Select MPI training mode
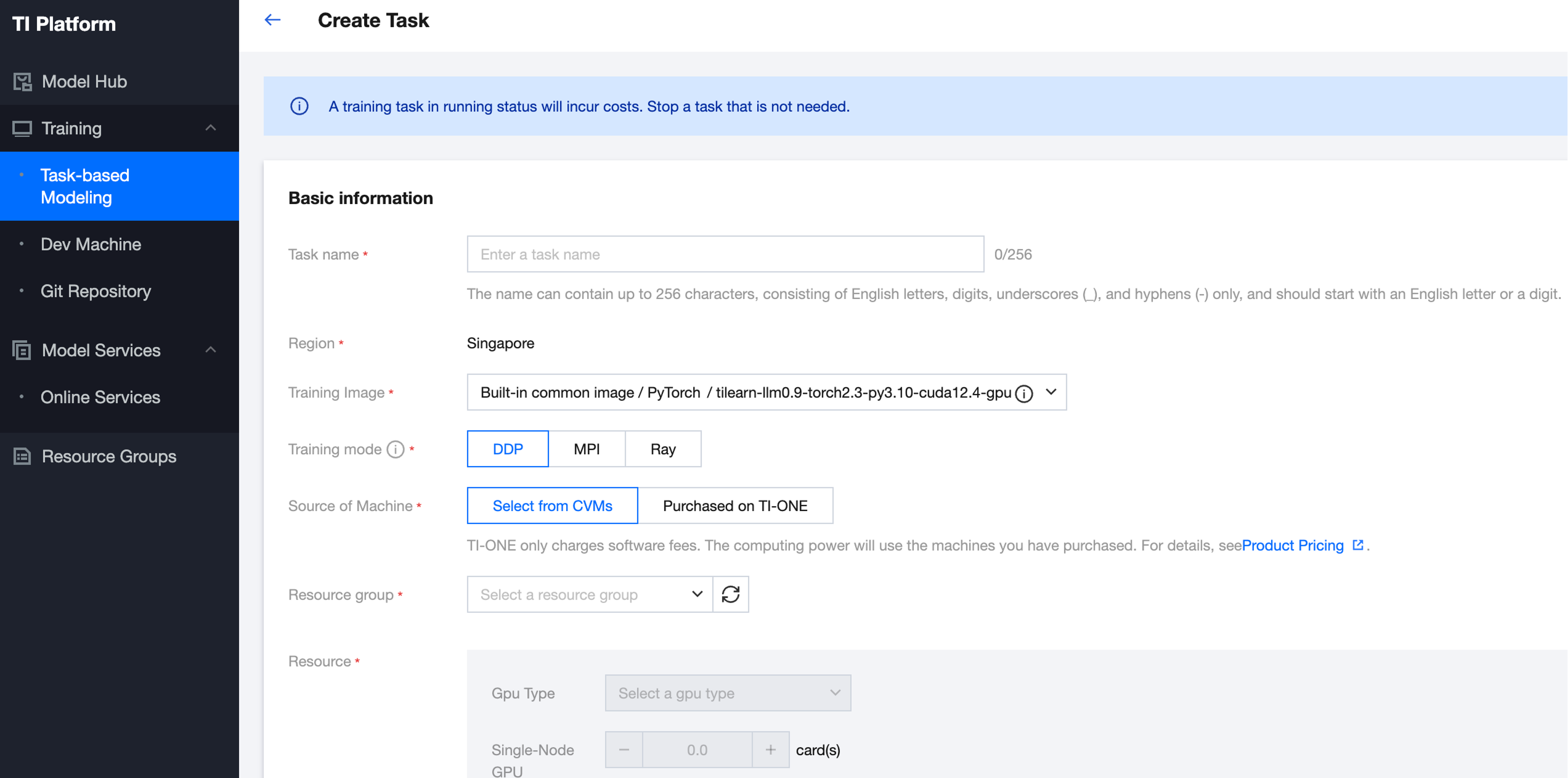 [586, 449]
